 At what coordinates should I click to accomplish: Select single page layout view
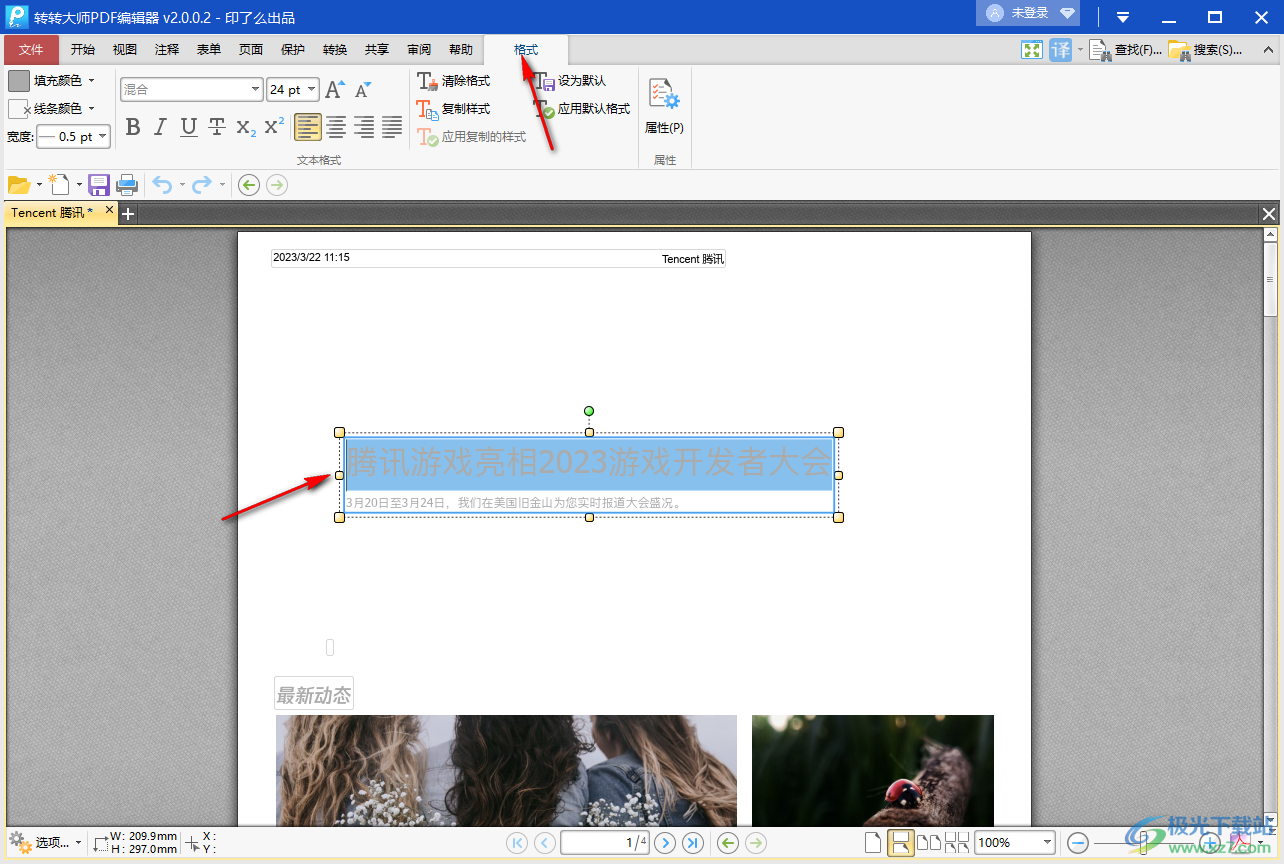tap(873, 843)
